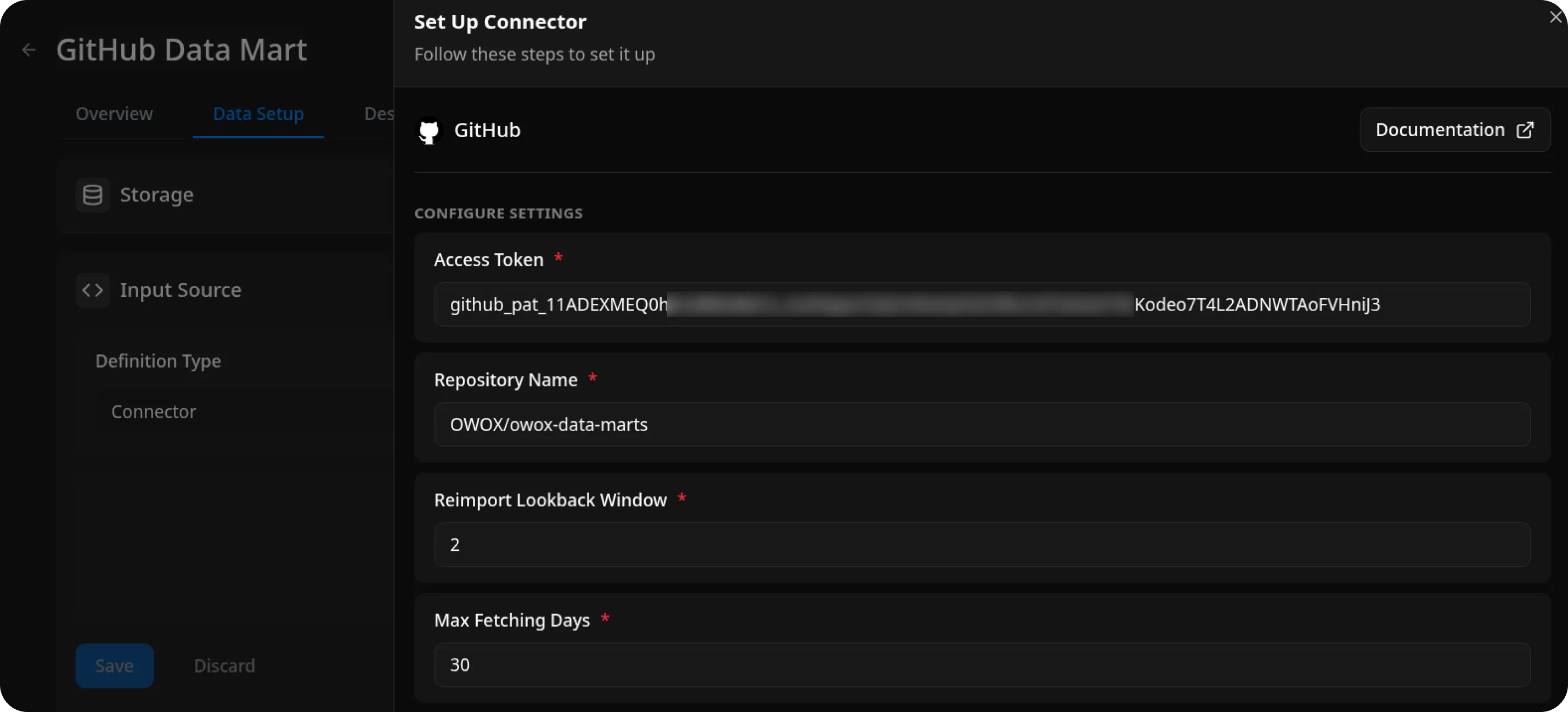
Task: Click the Storage database icon
Action: (x=93, y=194)
